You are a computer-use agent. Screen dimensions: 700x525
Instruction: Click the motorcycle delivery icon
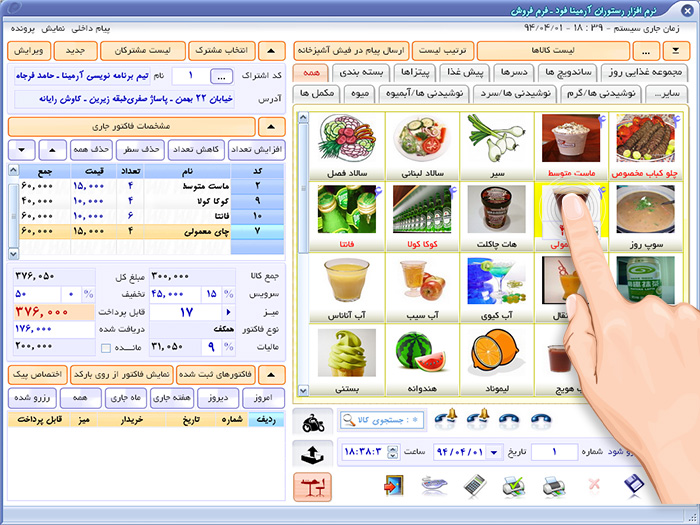click(313, 422)
